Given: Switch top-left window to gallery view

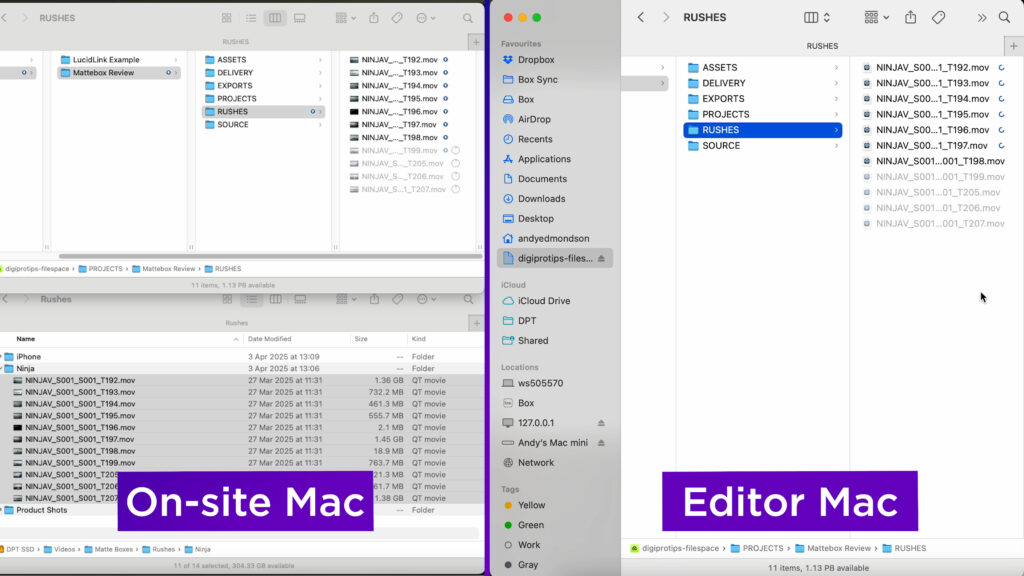Looking at the screenshot, I should pyautogui.click(x=299, y=18).
